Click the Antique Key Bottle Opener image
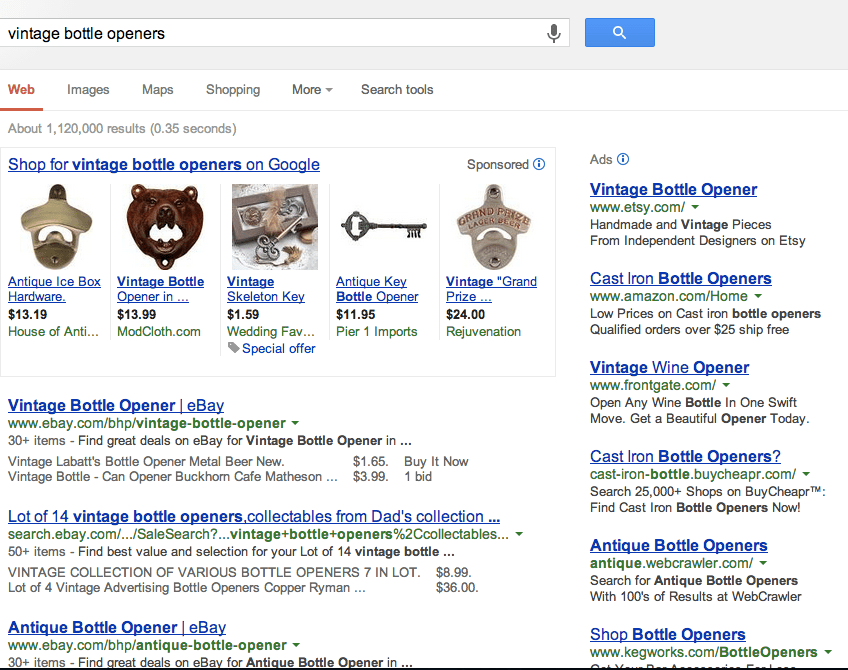The width and height of the screenshot is (848, 670). point(384,226)
